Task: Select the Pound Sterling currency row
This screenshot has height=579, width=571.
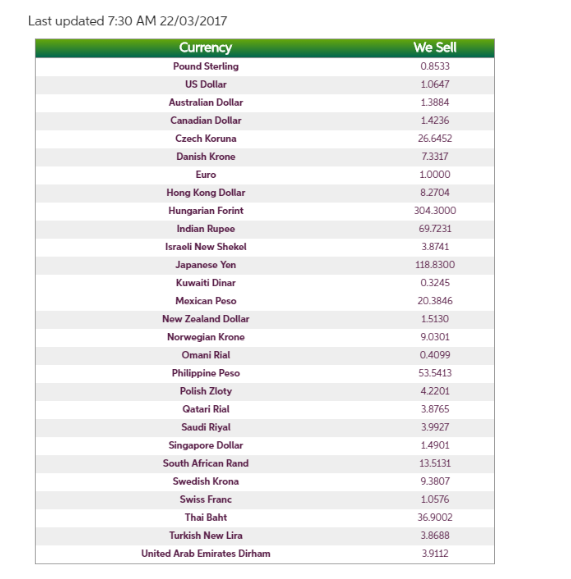Action: click(265, 66)
